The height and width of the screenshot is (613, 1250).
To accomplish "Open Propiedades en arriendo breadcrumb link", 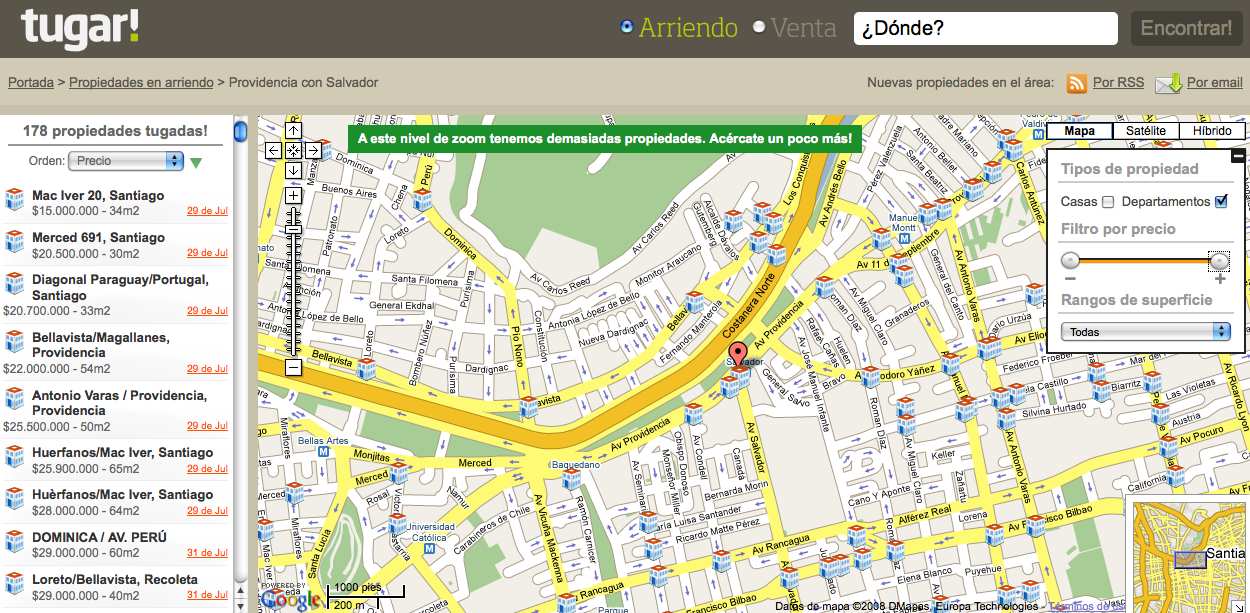I will point(141,82).
